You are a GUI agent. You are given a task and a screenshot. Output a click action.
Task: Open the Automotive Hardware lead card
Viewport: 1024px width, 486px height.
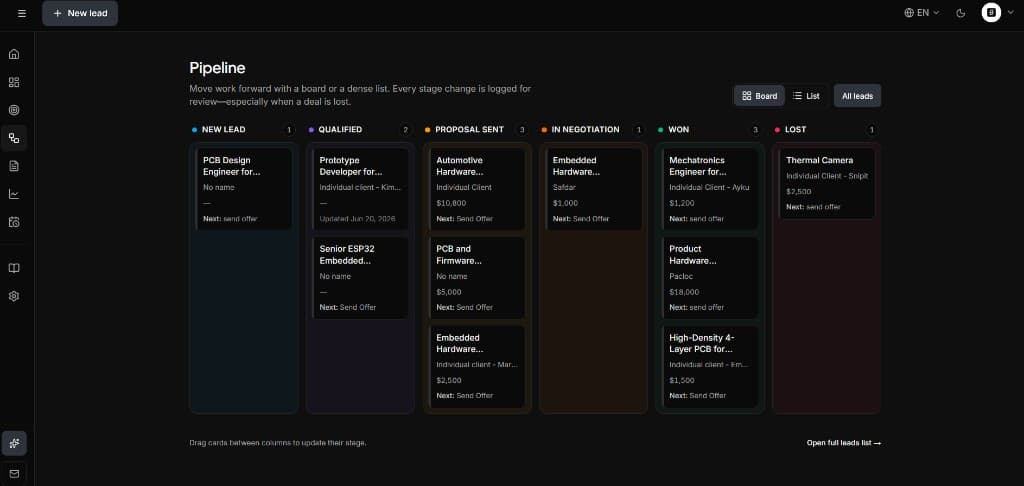(x=477, y=189)
